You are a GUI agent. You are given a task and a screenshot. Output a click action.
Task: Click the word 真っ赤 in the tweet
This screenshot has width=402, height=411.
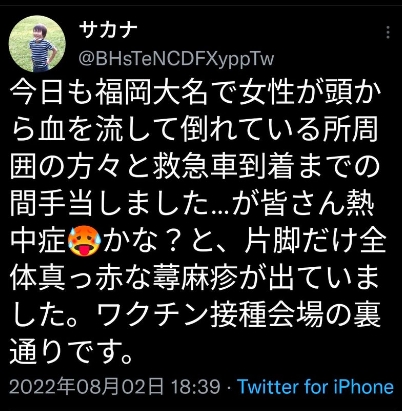tap(80, 278)
